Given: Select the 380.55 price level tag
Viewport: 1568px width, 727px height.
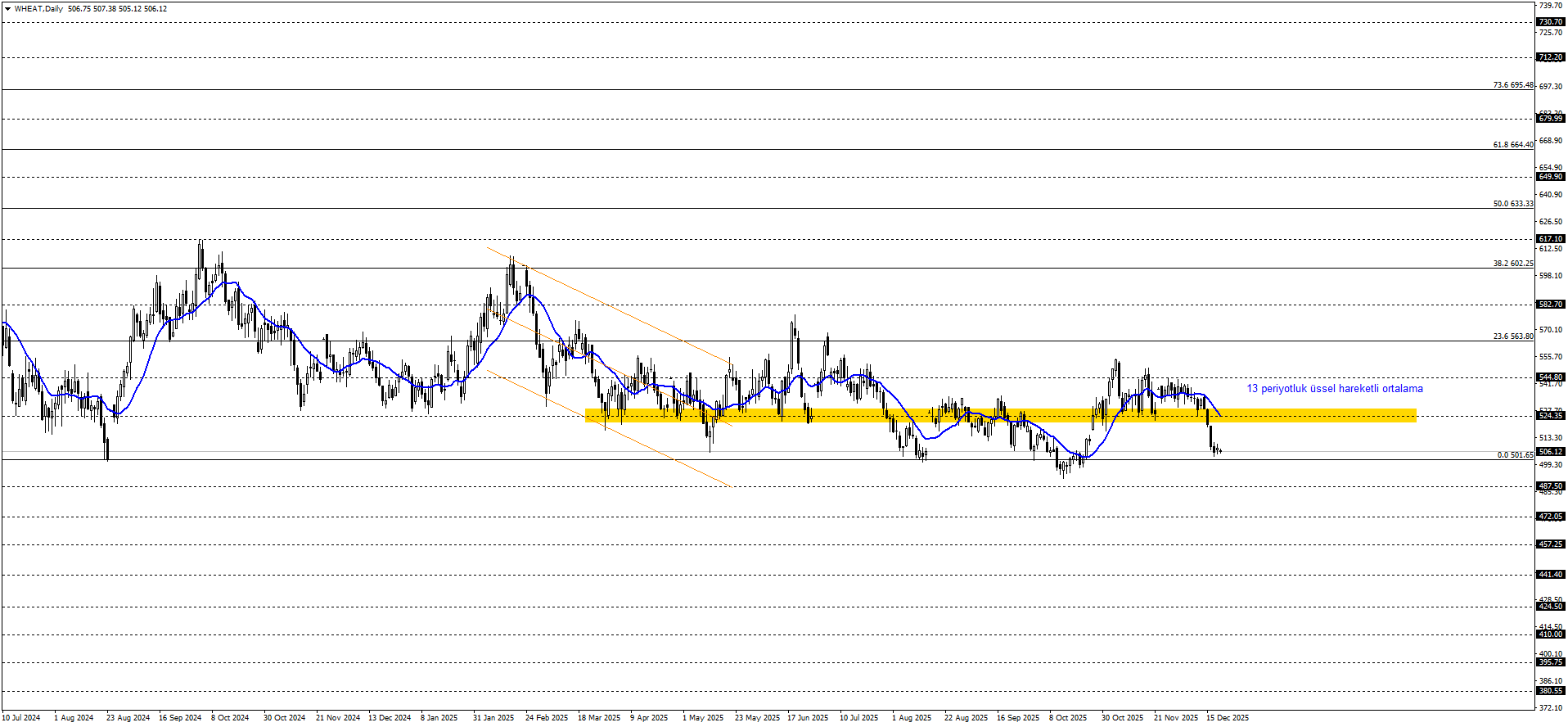Looking at the screenshot, I should [x=1550, y=691].
